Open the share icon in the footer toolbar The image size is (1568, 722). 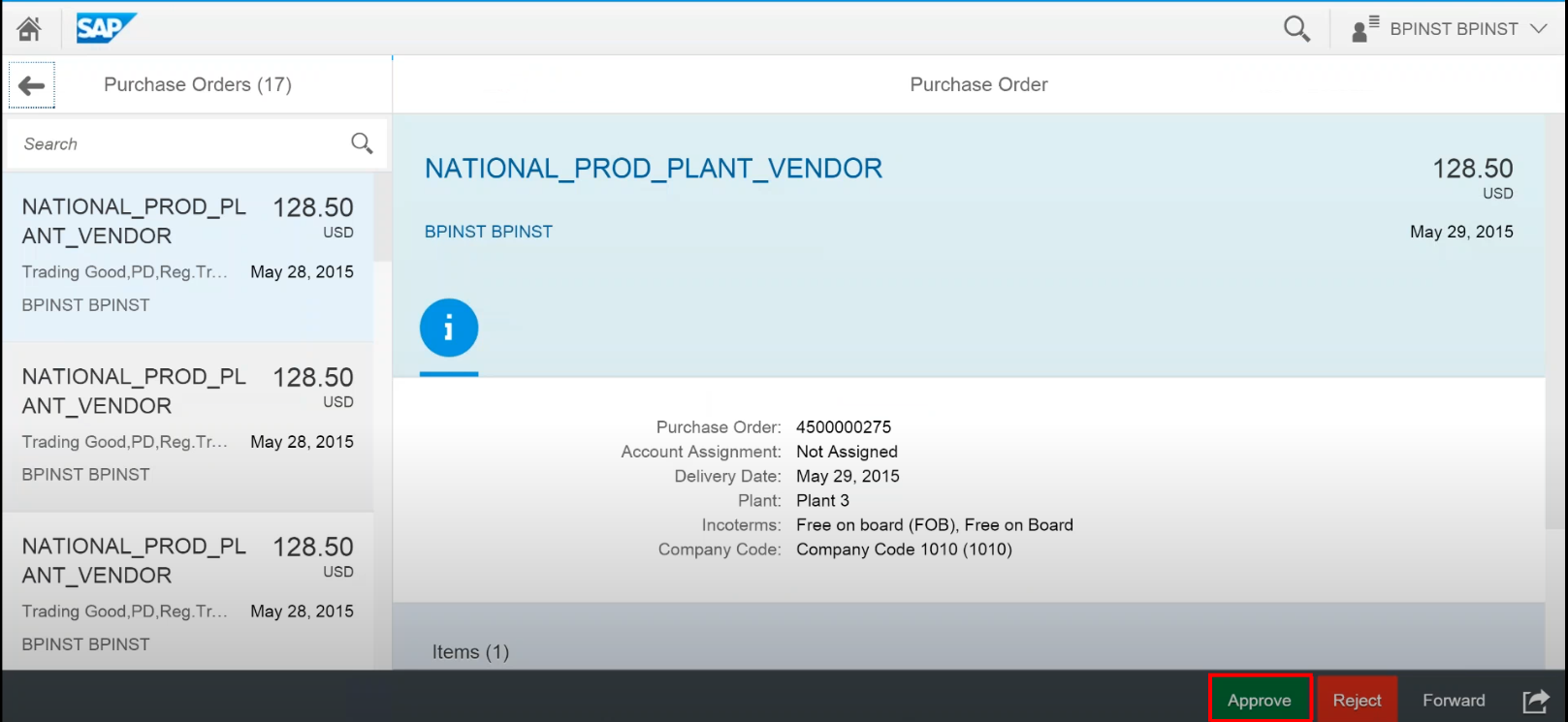(x=1535, y=701)
